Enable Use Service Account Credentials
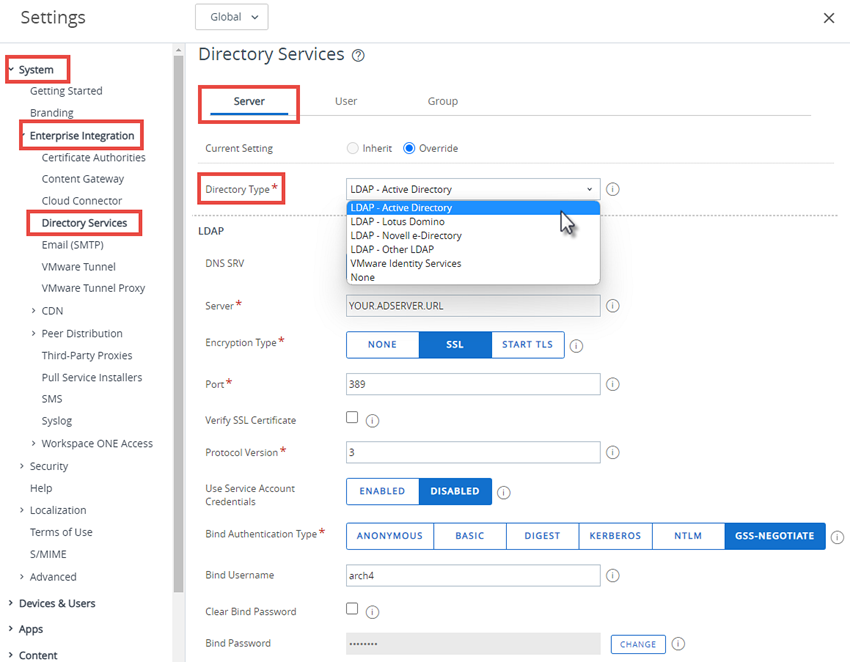Image resolution: width=850 pixels, height=662 pixels. tap(383, 491)
